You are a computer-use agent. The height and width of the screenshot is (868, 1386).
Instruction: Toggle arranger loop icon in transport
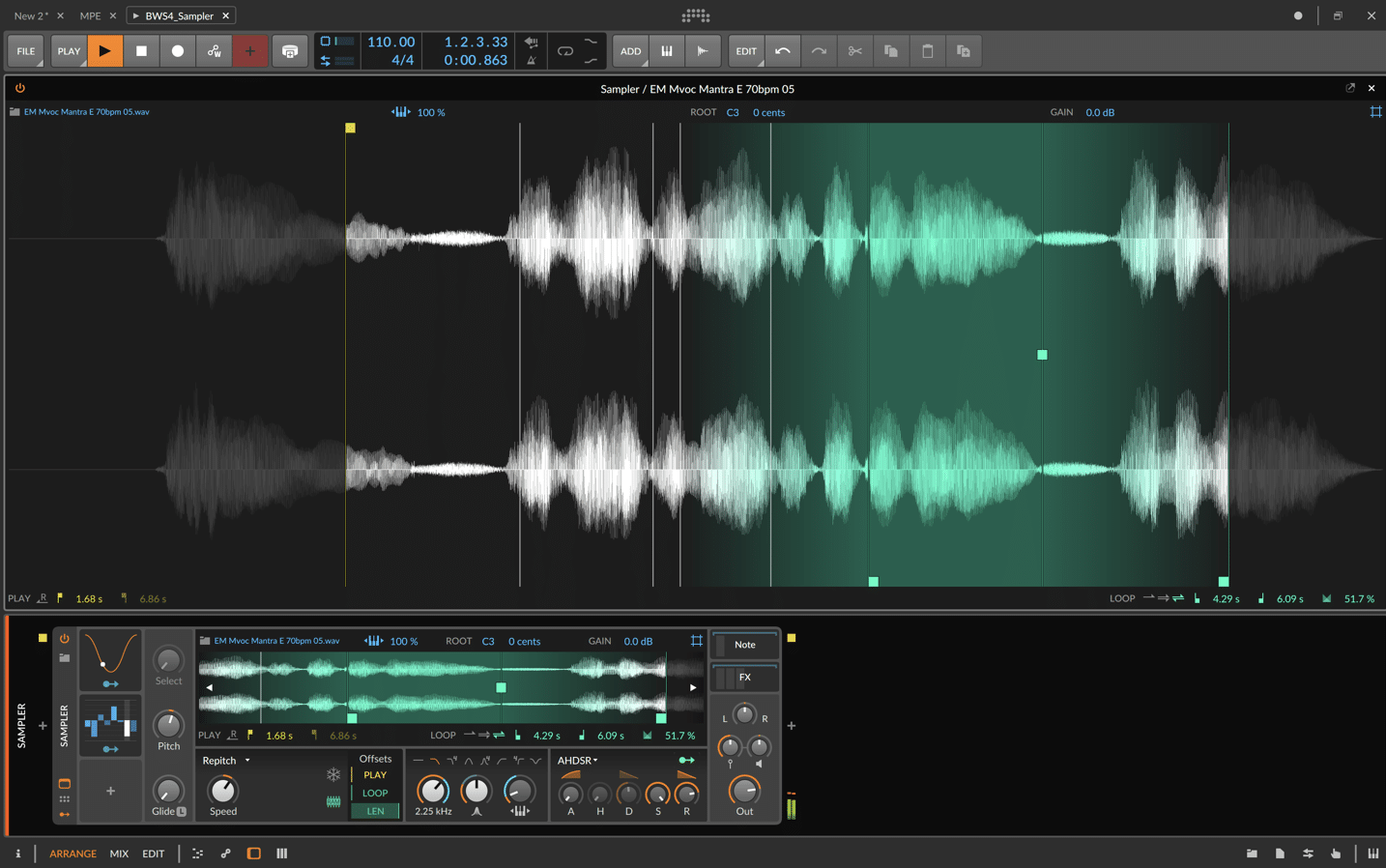(x=565, y=51)
